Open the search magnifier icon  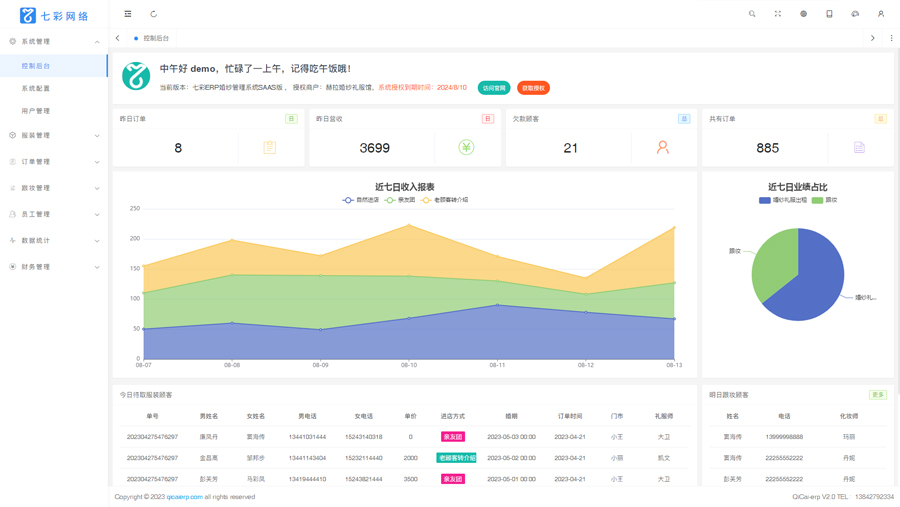pyautogui.click(x=752, y=14)
